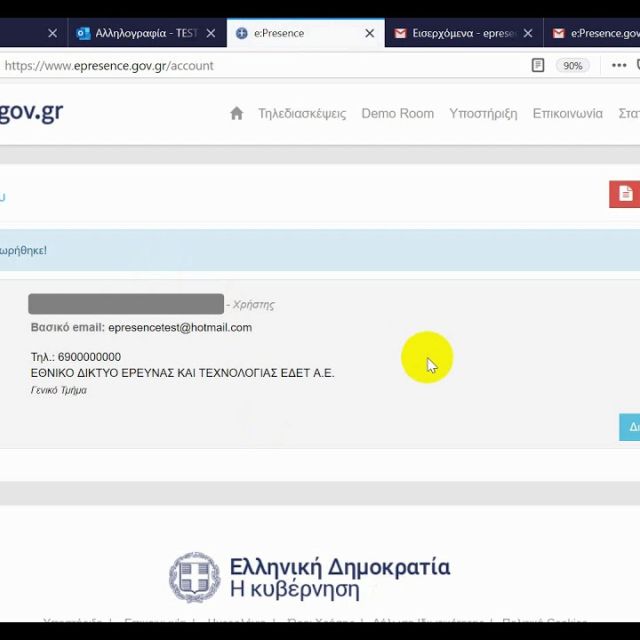This screenshot has width=640, height=640.
Task: Switch to the Αλληλογραφία - TEST Outlook tab
Action: [147, 33]
